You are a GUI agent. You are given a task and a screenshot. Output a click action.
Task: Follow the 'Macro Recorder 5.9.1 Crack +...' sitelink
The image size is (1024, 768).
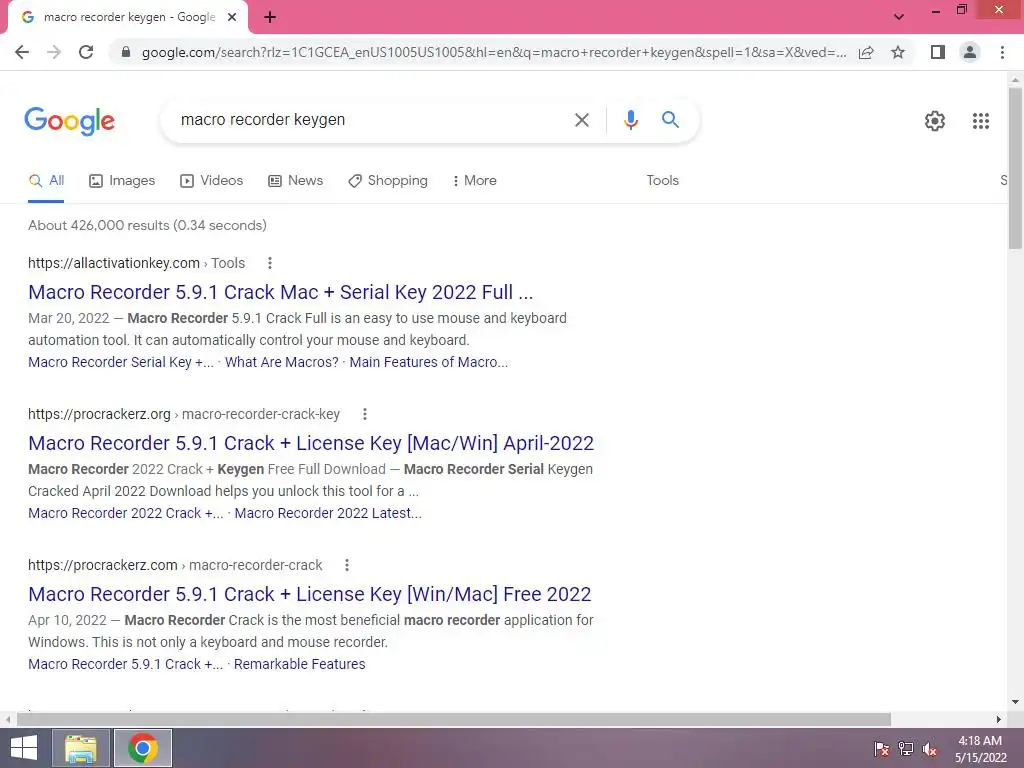125,664
